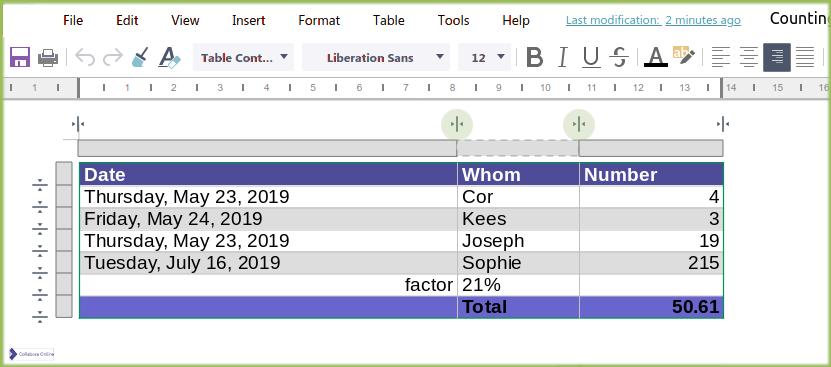831x367 pixels.
Task: Click the factor label cell
Action: click(x=268, y=285)
